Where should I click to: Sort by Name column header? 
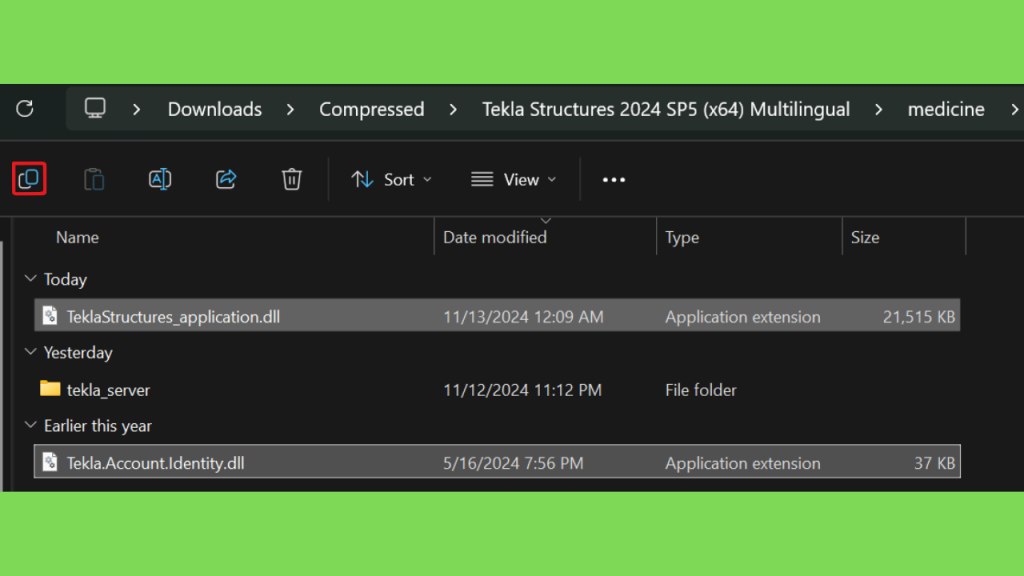pyautogui.click(x=77, y=237)
